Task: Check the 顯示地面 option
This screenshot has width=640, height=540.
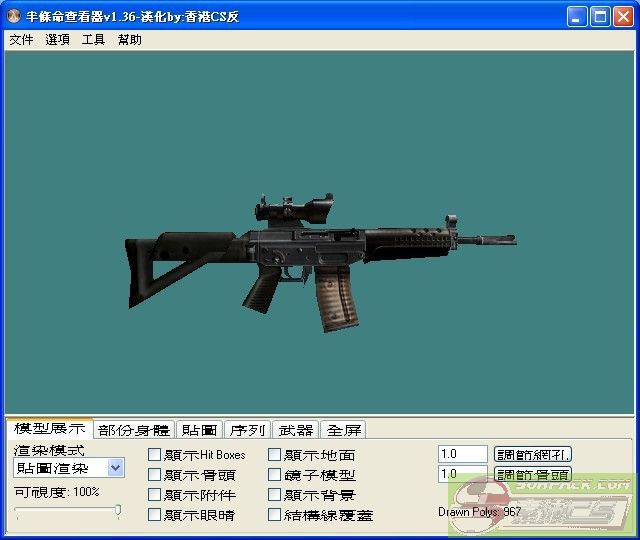Action: 275,455
